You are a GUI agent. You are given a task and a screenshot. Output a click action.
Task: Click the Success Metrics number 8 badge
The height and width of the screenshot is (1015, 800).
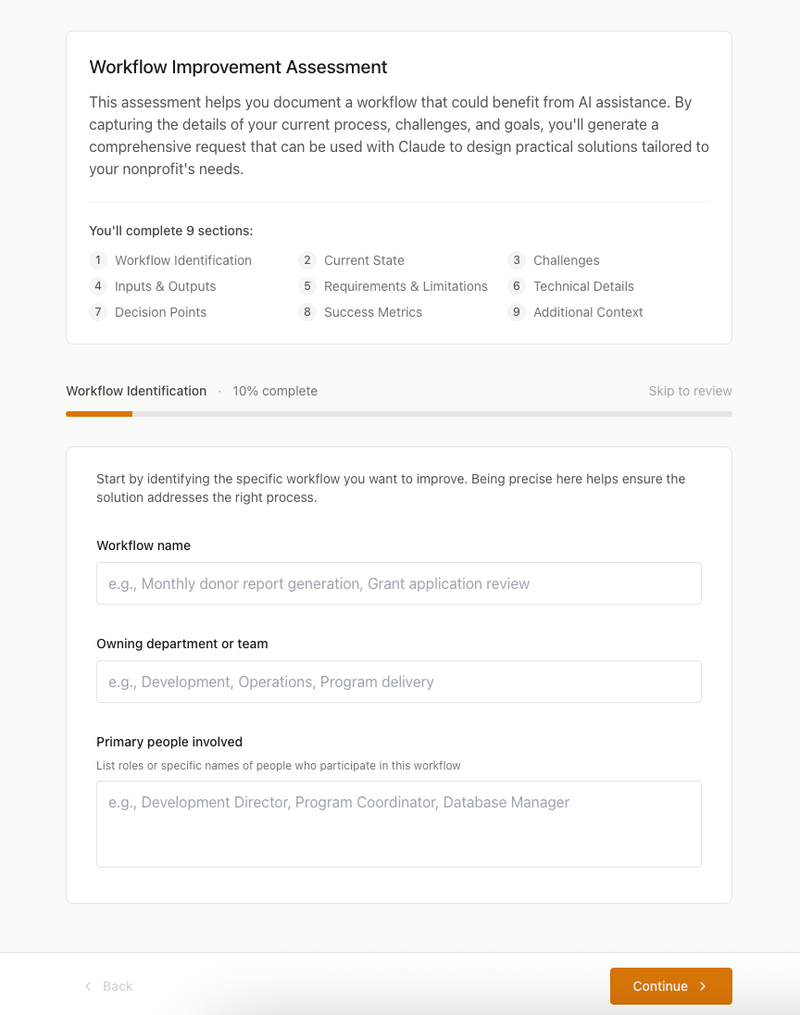point(307,312)
